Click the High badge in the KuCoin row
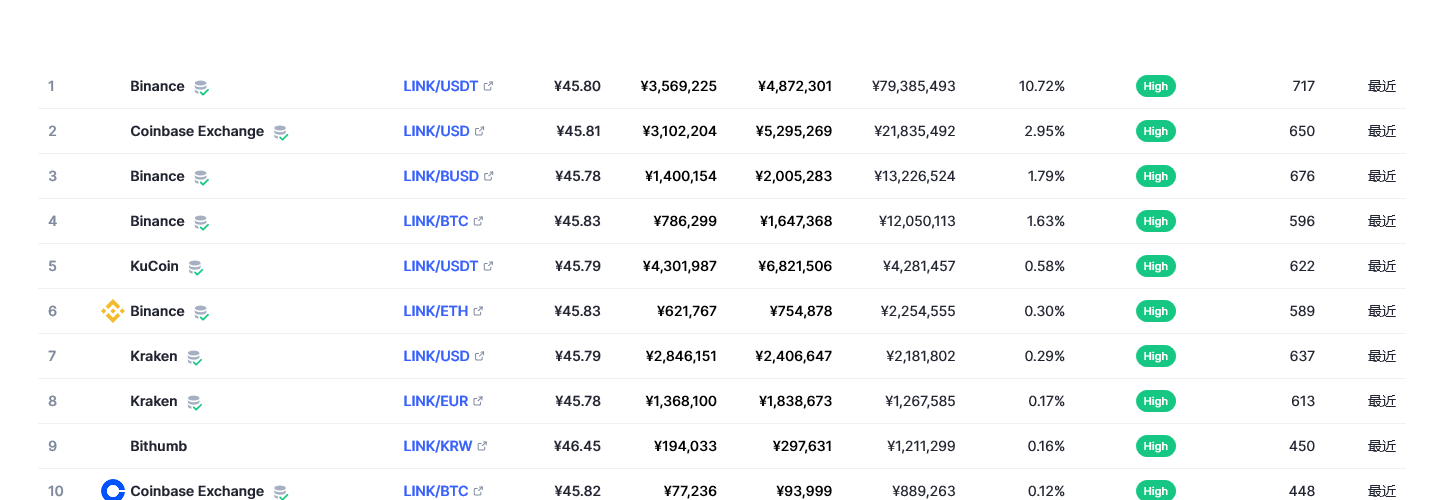The image size is (1450, 500). click(1156, 266)
